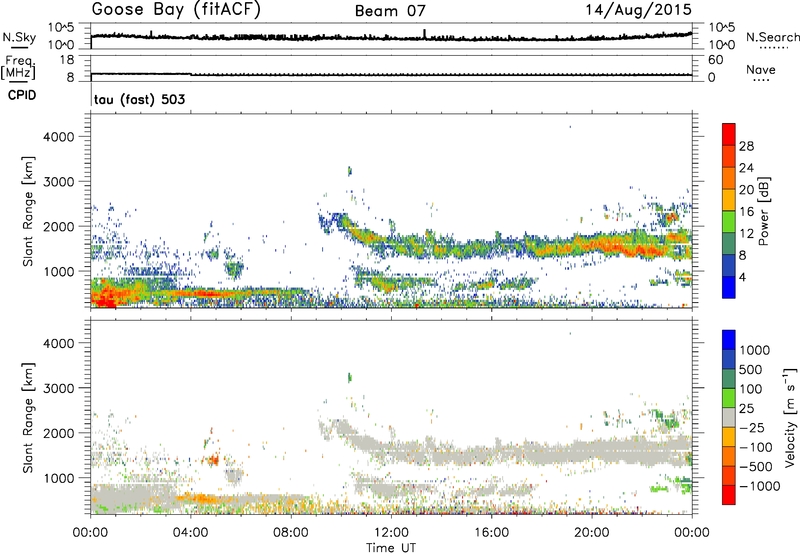Viewport: 800px width, 554px height.
Task: Pick the green 25–100 velocity swatch
Action: [x=729, y=398]
